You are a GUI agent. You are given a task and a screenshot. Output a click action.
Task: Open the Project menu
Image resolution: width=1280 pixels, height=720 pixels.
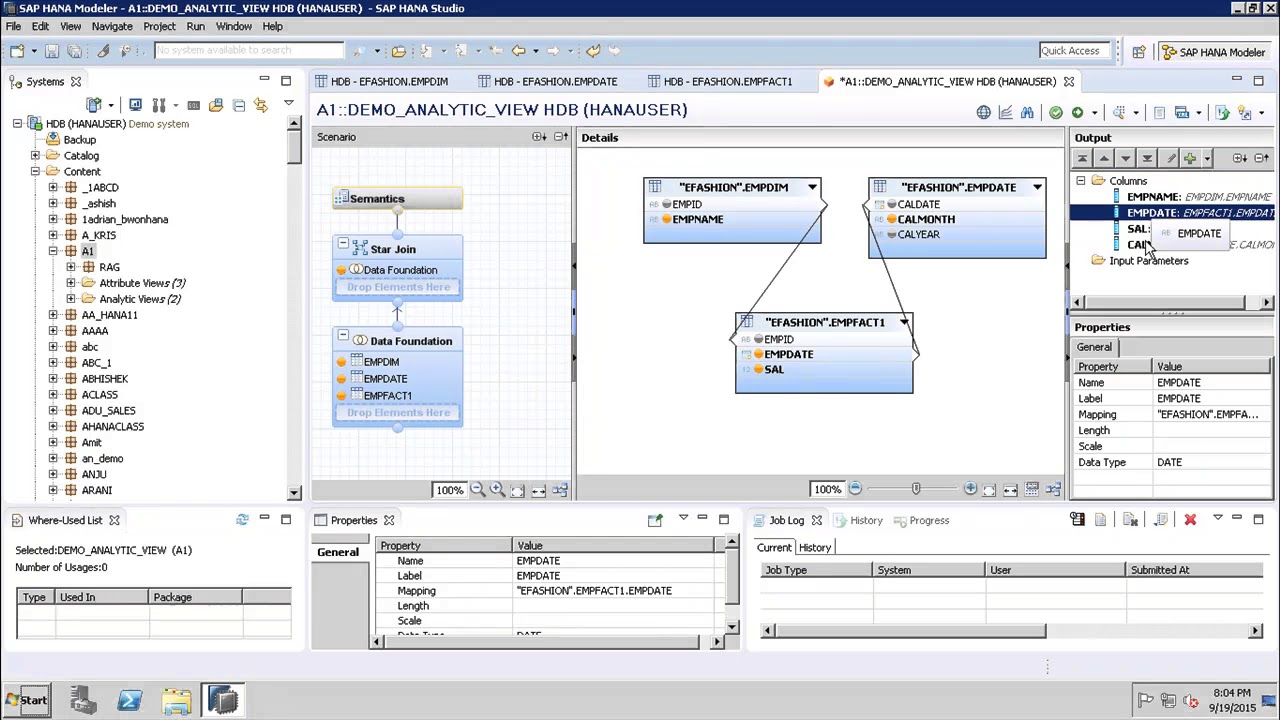tap(159, 26)
